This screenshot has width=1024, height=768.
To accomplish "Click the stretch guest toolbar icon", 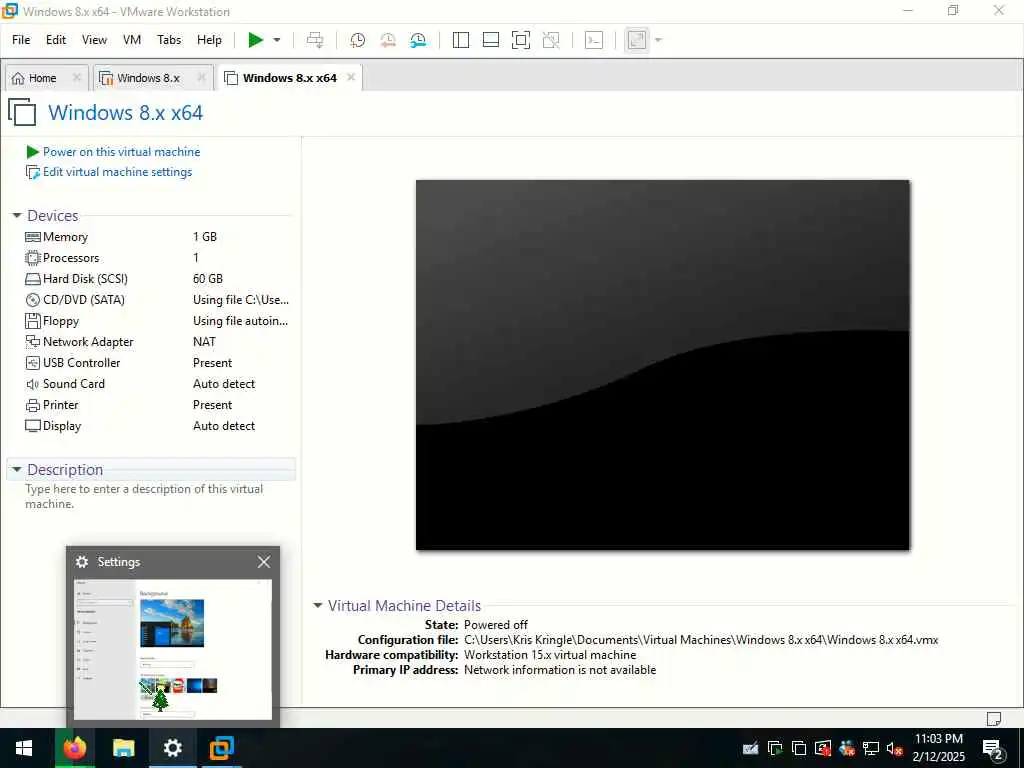I will point(637,40).
